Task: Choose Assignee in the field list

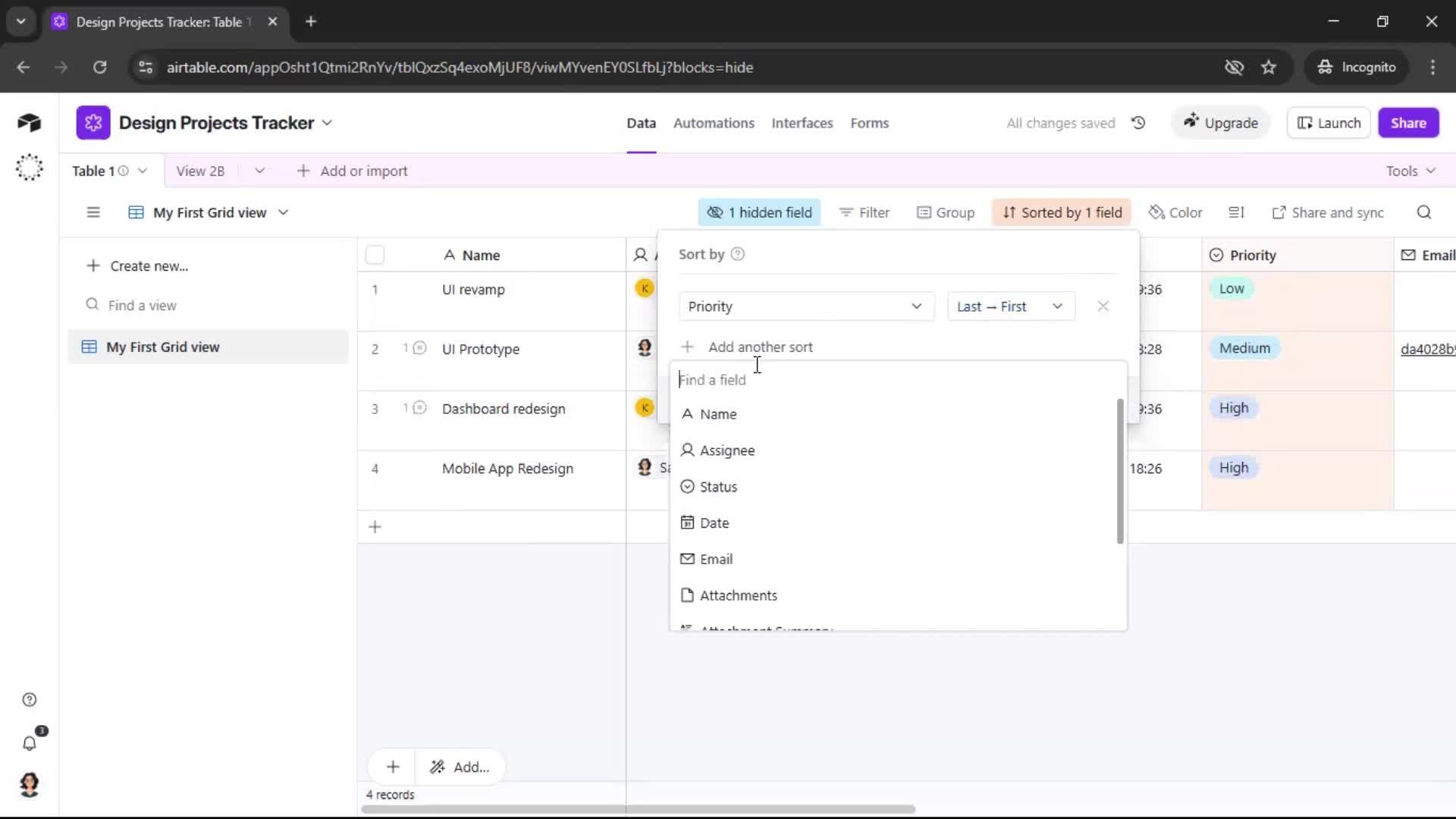Action: [x=894, y=450]
